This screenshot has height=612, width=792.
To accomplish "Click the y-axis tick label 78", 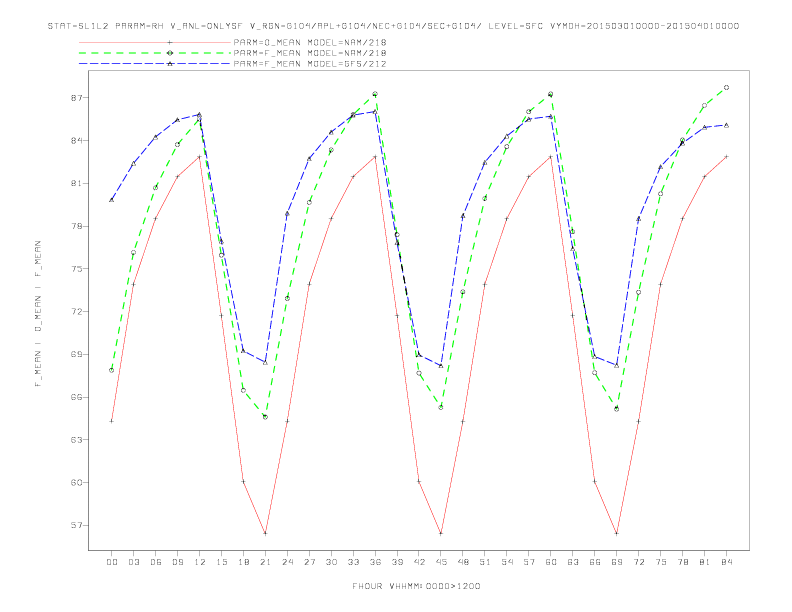I will pyautogui.click(x=76, y=226).
